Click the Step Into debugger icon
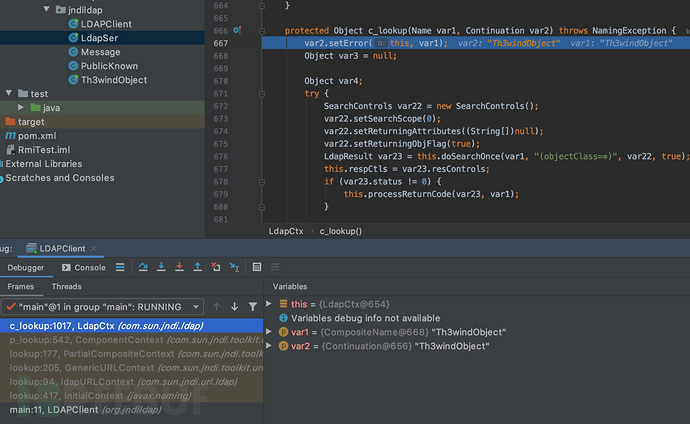Screen dimensions: 690x424 pos(160,267)
